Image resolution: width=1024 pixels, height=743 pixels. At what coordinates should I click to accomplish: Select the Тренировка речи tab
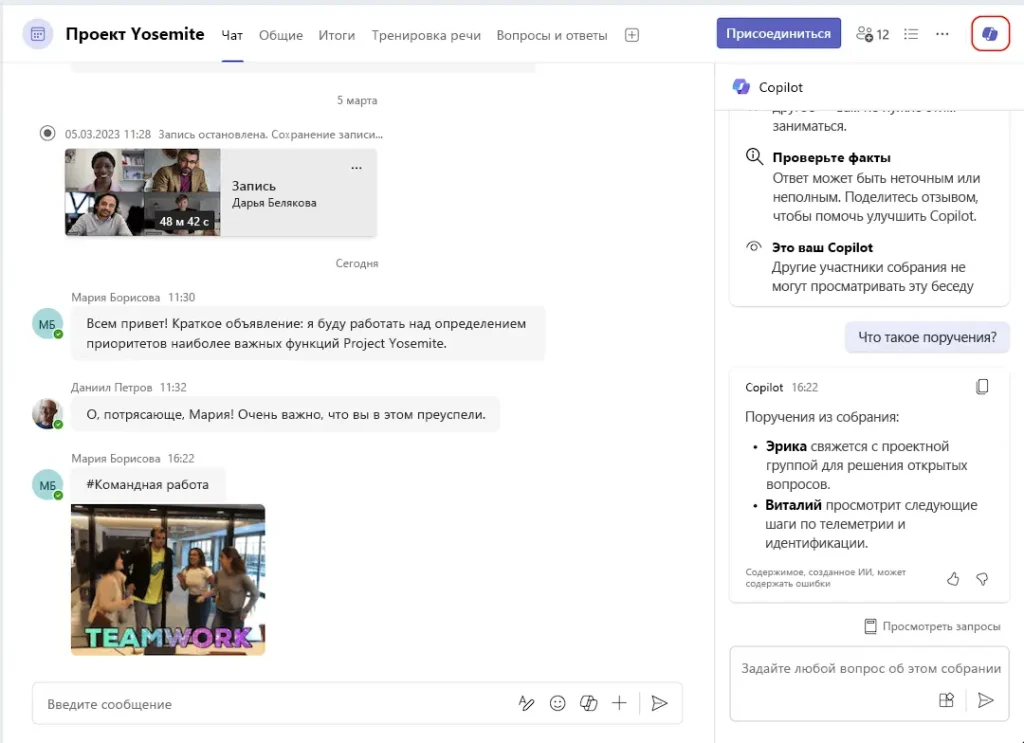pyautogui.click(x=426, y=35)
